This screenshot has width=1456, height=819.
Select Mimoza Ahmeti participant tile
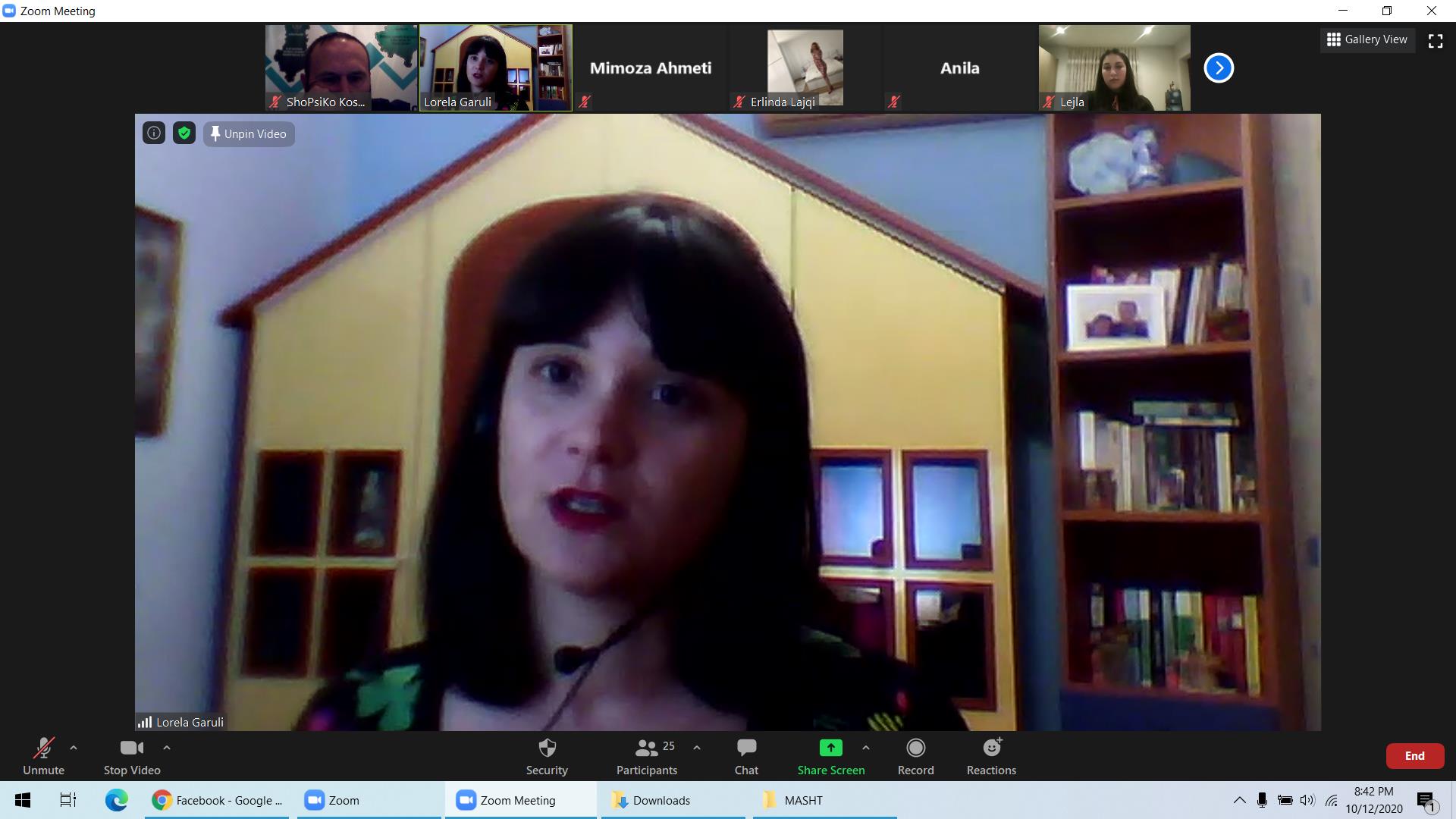point(651,68)
